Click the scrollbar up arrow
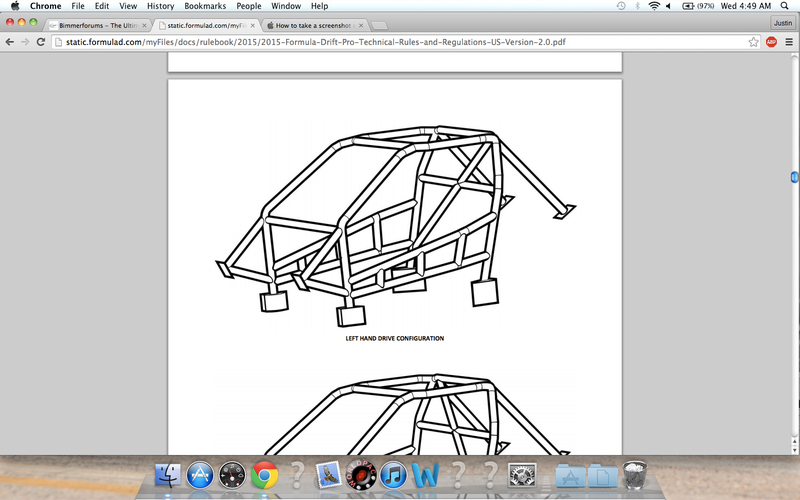Viewport: 800px width, 500px height. [x=794, y=441]
